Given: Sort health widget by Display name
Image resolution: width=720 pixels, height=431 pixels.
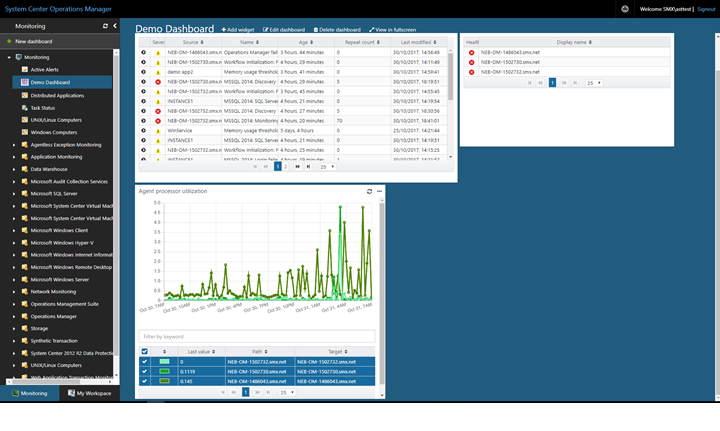Looking at the screenshot, I should 574,42.
